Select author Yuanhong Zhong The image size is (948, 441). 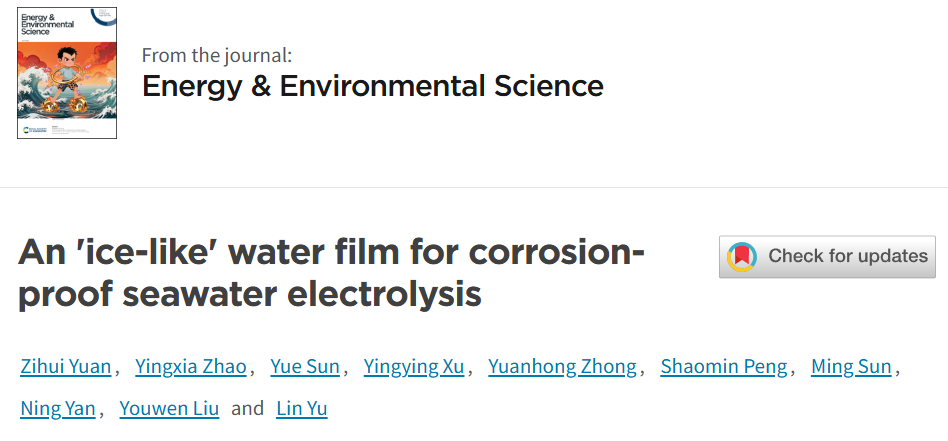562,366
